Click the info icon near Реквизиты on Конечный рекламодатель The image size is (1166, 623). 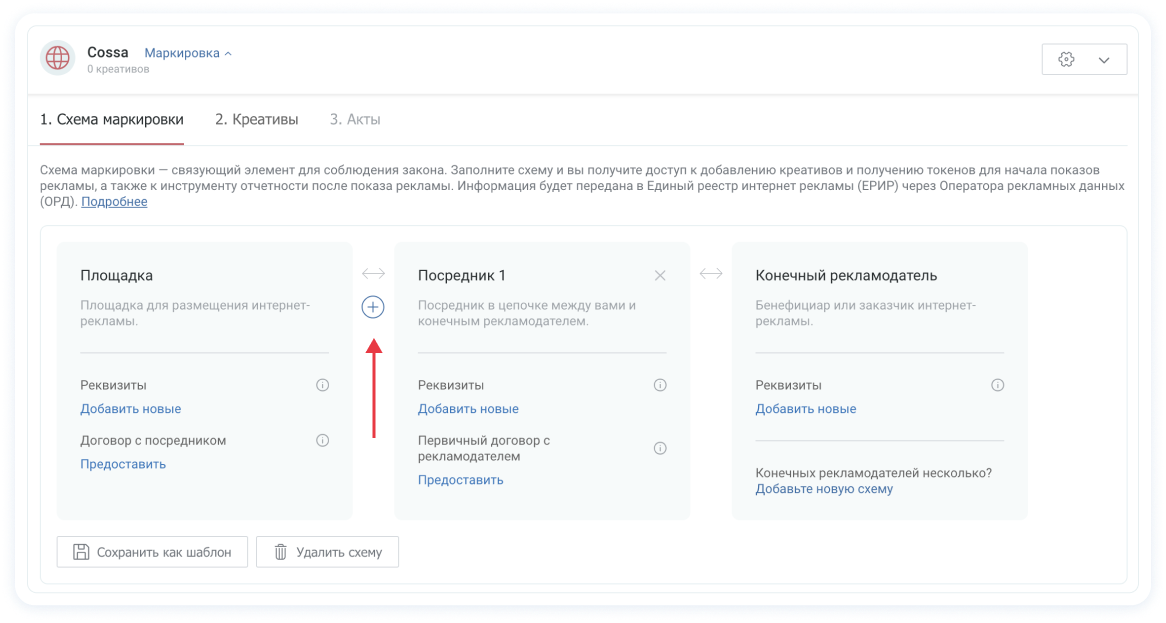997,384
